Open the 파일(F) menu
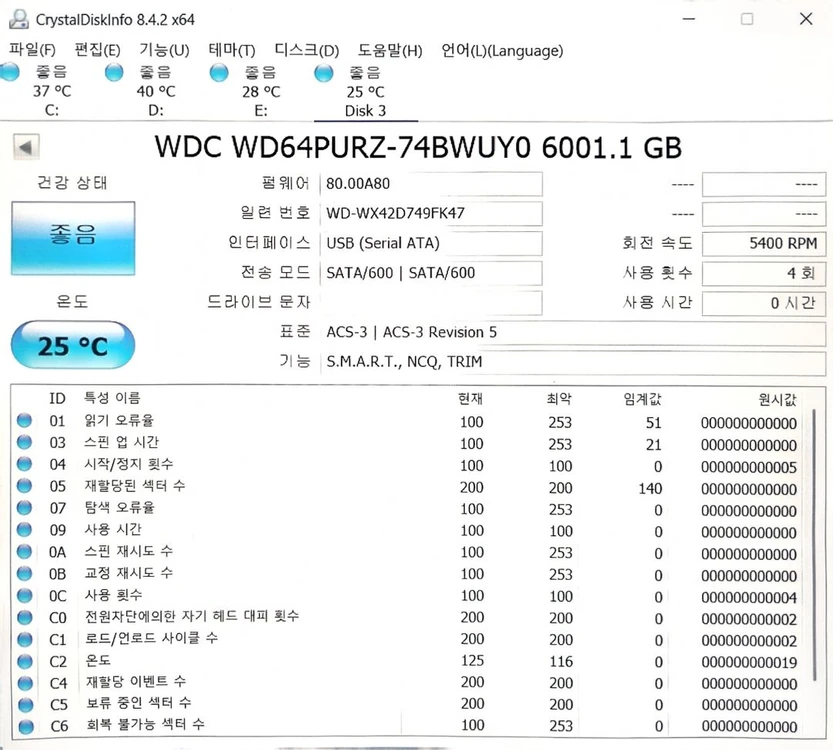 (32, 50)
